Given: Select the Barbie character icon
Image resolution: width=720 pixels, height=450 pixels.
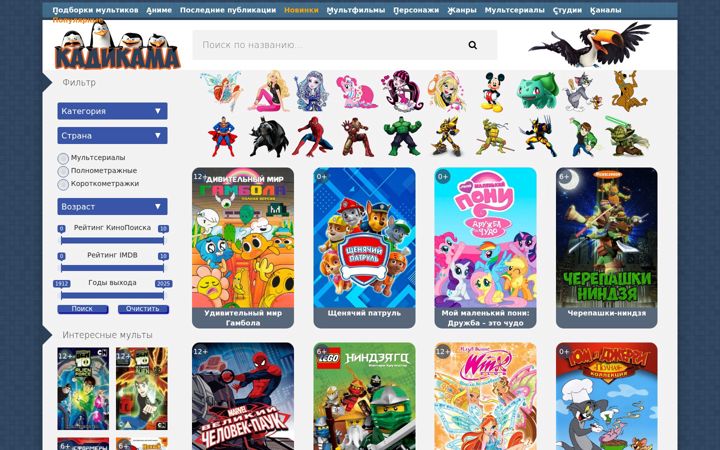Looking at the screenshot, I should coord(269,91).
